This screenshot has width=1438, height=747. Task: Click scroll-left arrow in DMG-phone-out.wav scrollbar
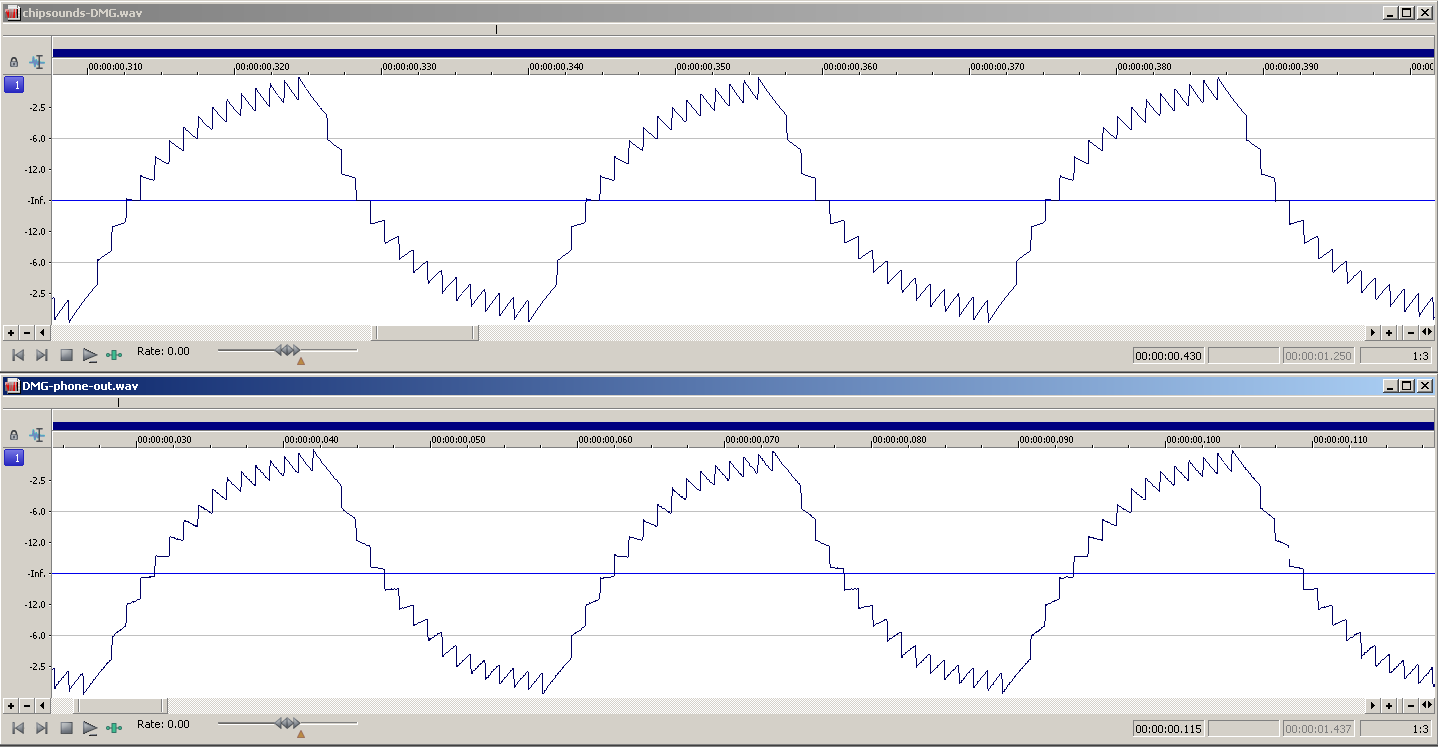point(42,706)
